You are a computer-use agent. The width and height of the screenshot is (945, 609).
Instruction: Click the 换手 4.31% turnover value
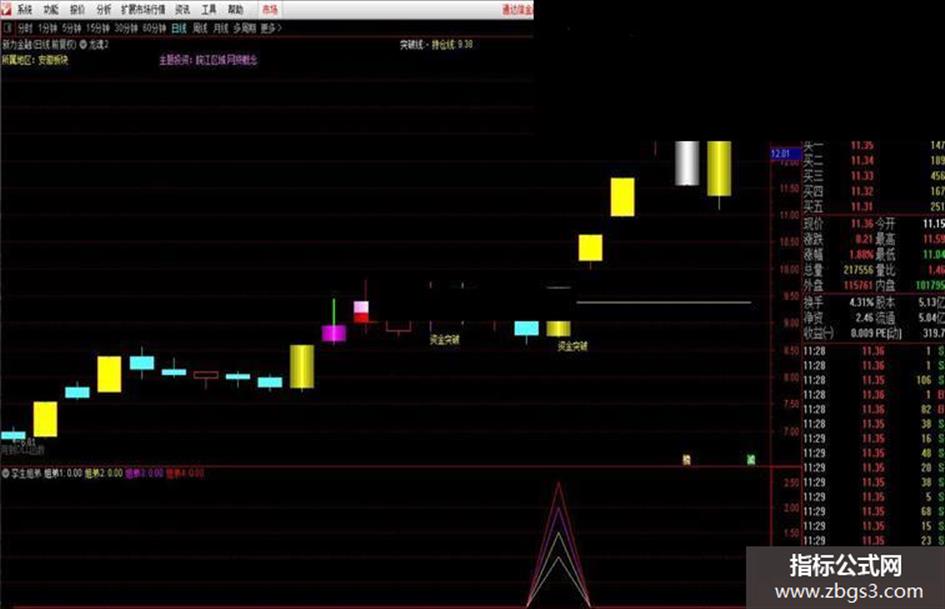pyautogui.click(x=861, y=301)
